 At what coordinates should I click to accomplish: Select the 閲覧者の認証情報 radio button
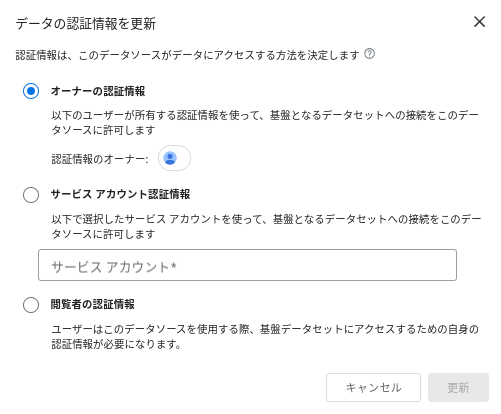[31, 305]
